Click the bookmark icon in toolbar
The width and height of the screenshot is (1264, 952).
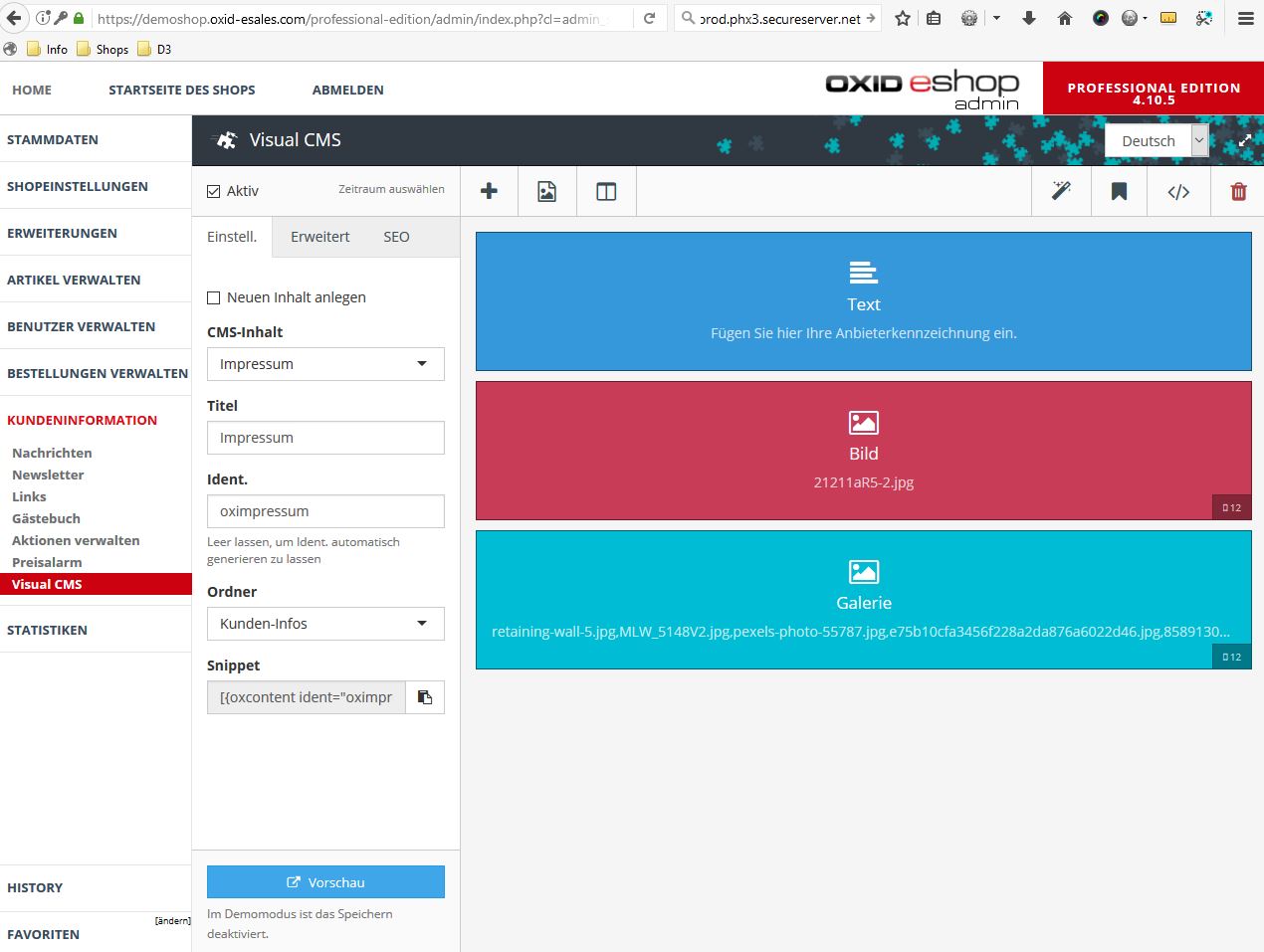pyautogui.click(x=1119, y=191)
